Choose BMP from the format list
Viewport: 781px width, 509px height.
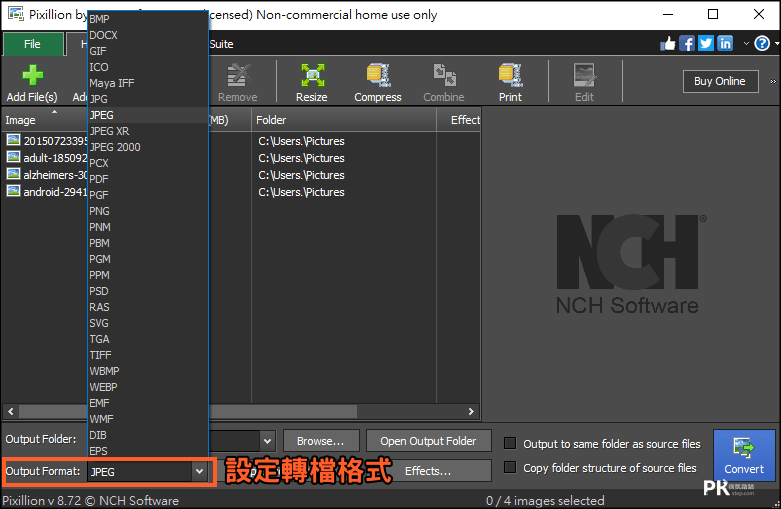coord(148,19)
